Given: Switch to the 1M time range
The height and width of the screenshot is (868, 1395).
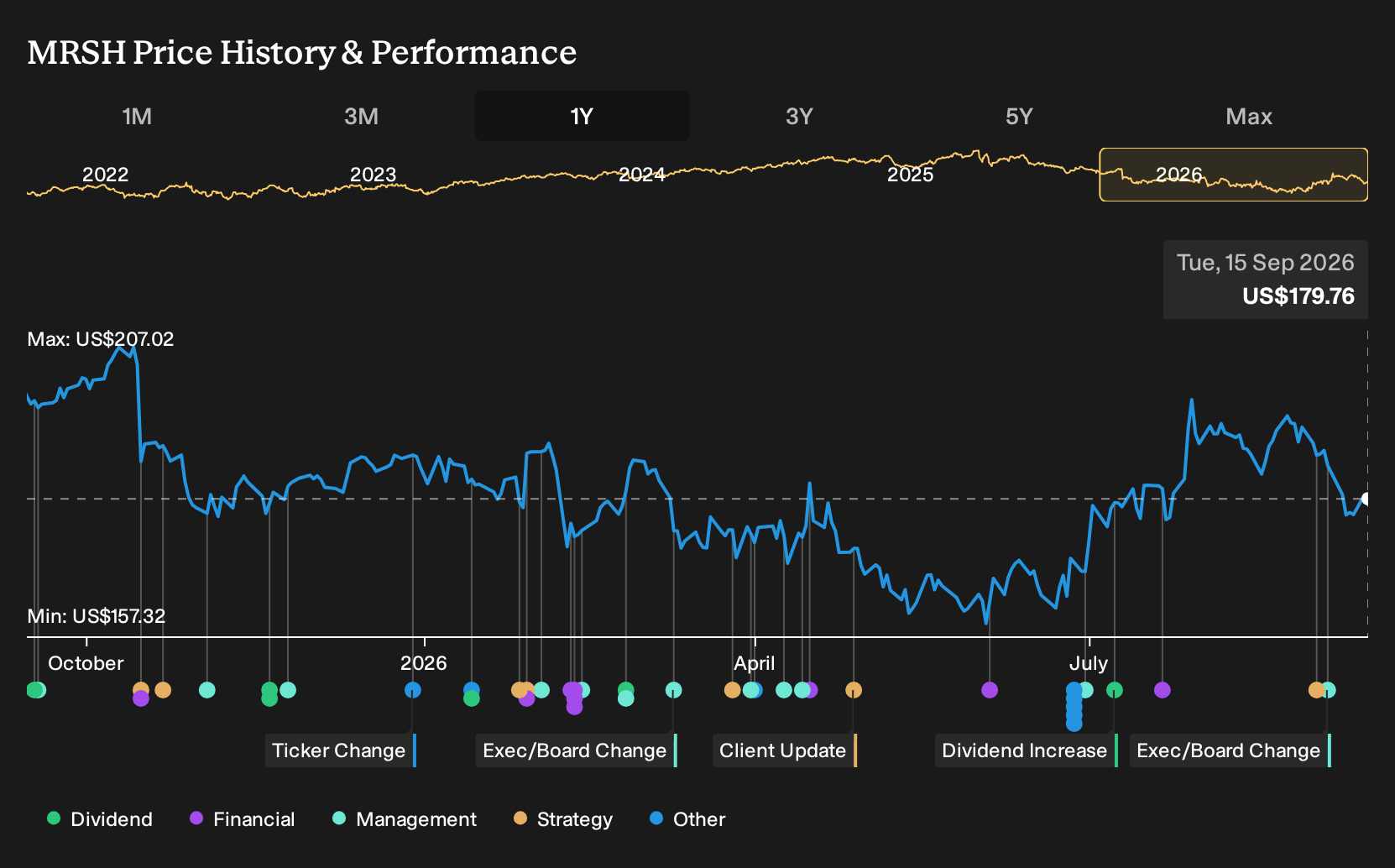Looking at the screenshot, I should click(137, 116).
